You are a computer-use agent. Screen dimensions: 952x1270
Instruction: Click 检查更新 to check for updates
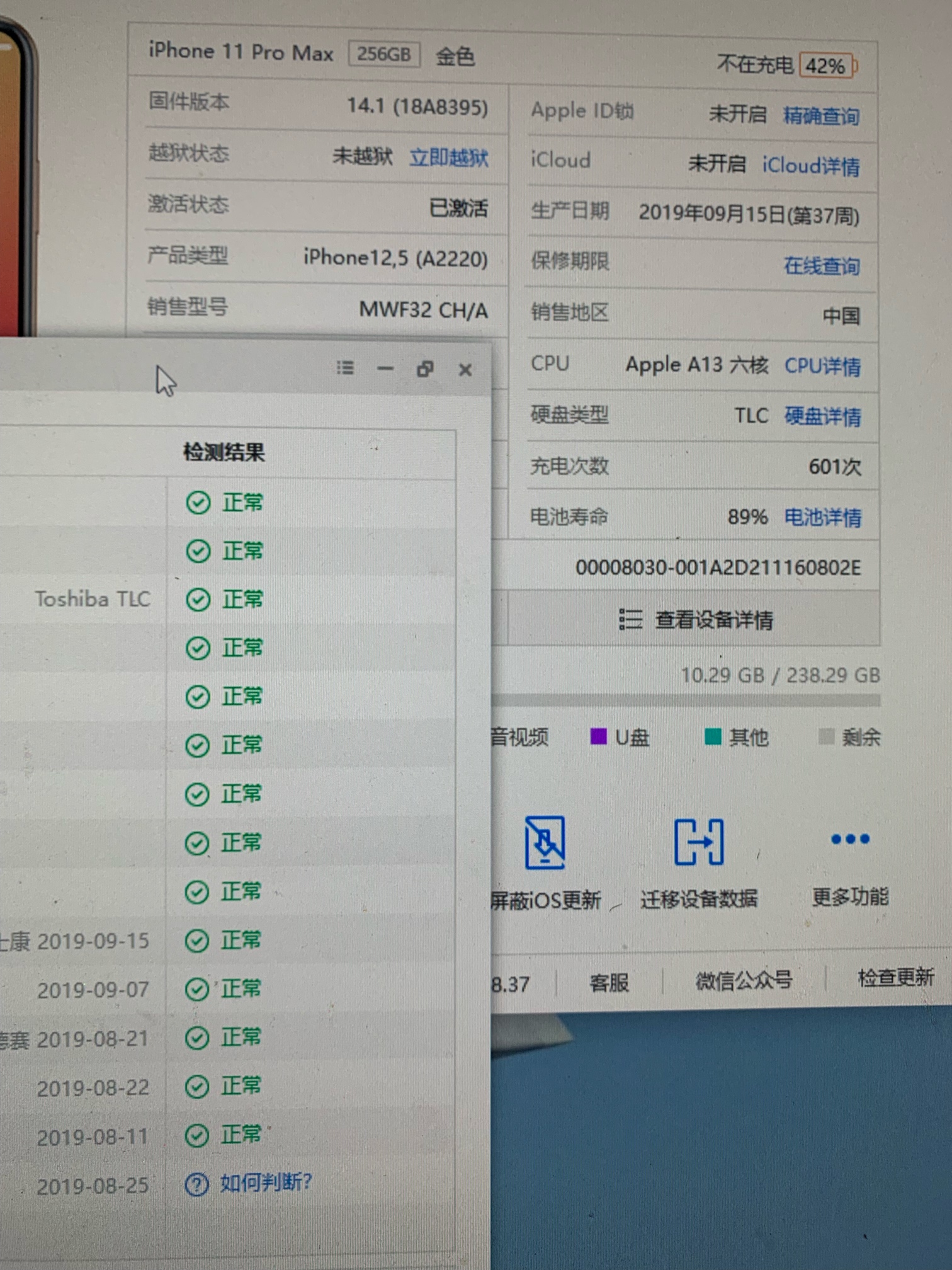(895, 978)
